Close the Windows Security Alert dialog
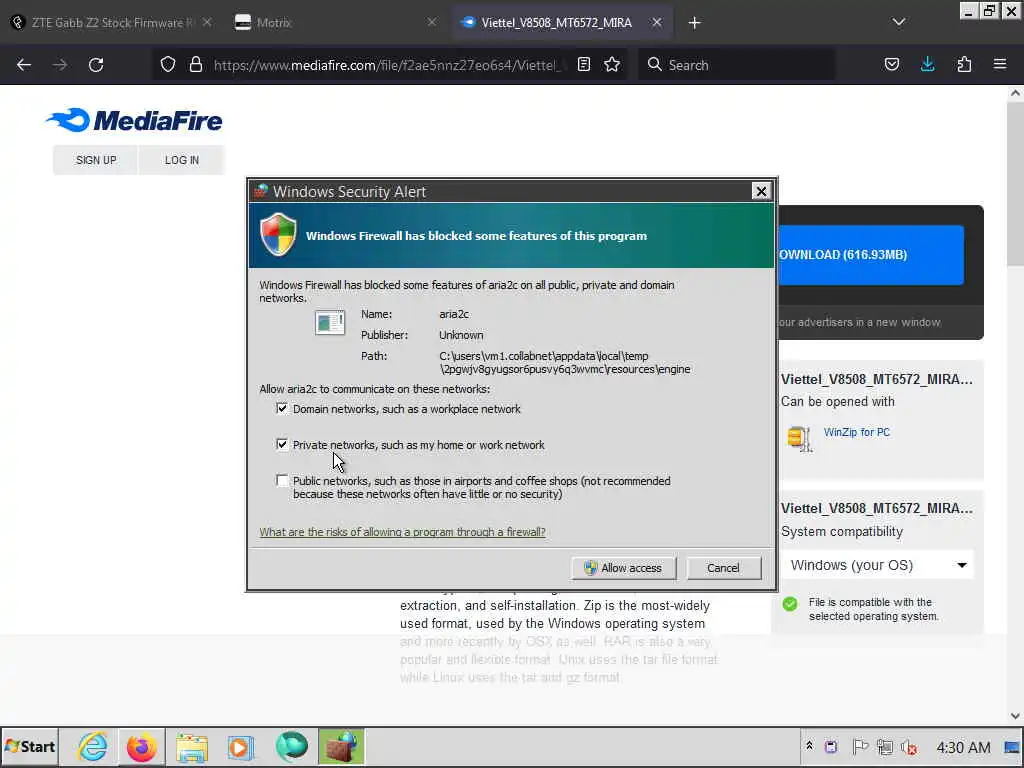Viewport: 1024px width, 768px height. 761,191
